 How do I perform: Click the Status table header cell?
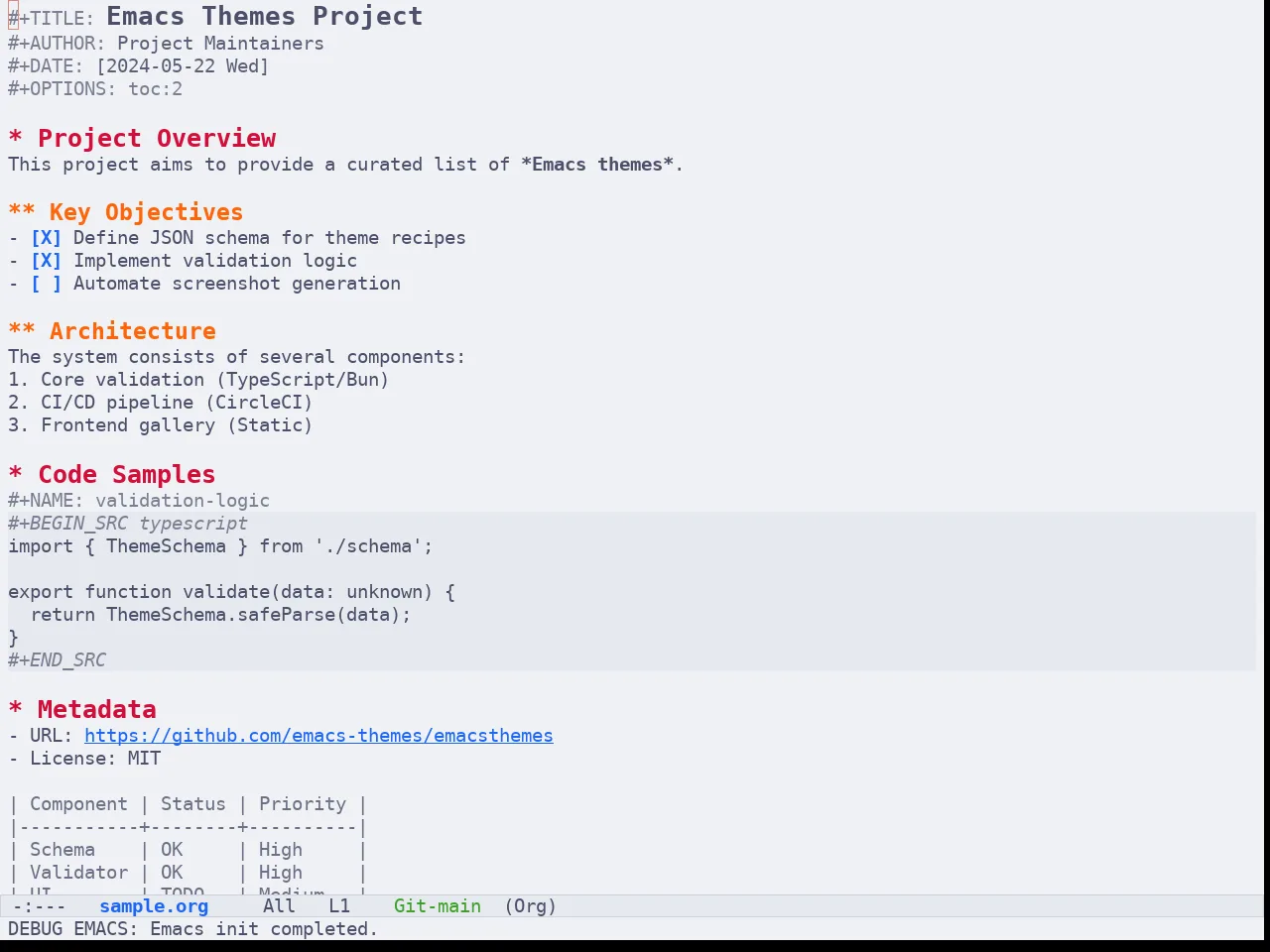193,804
